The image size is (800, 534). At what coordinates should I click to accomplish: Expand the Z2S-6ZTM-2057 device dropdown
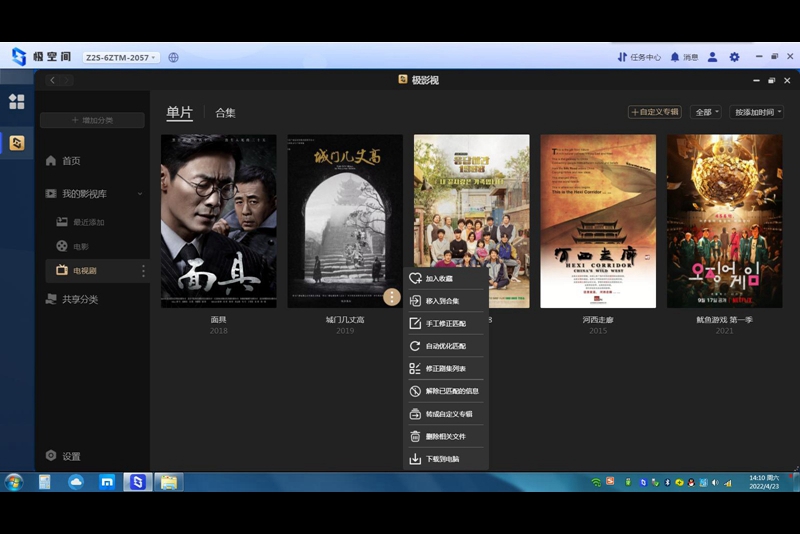tap(121, 58)
